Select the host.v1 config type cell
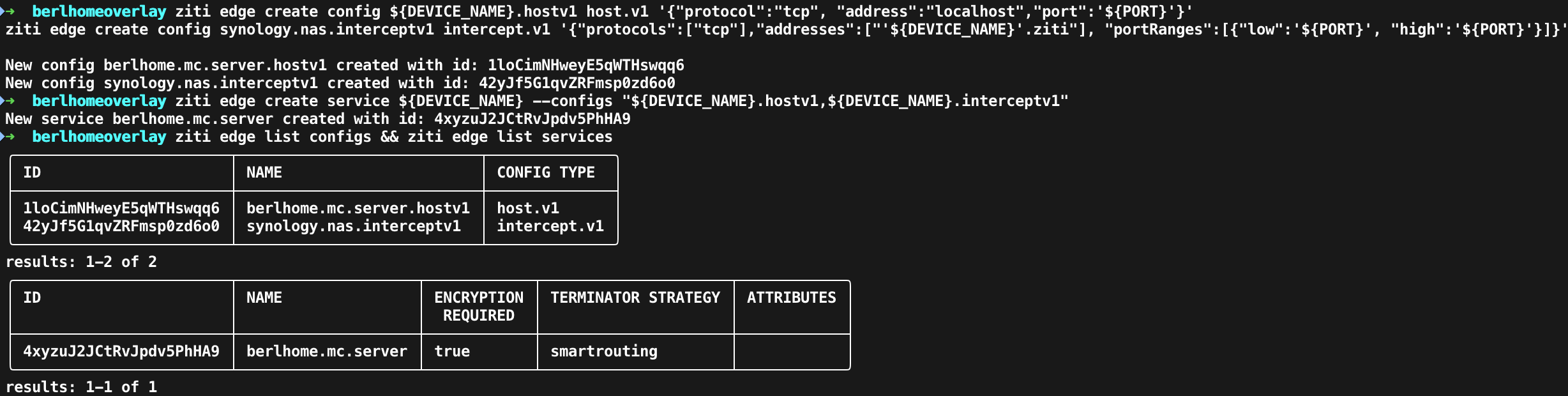 [528, 208]
